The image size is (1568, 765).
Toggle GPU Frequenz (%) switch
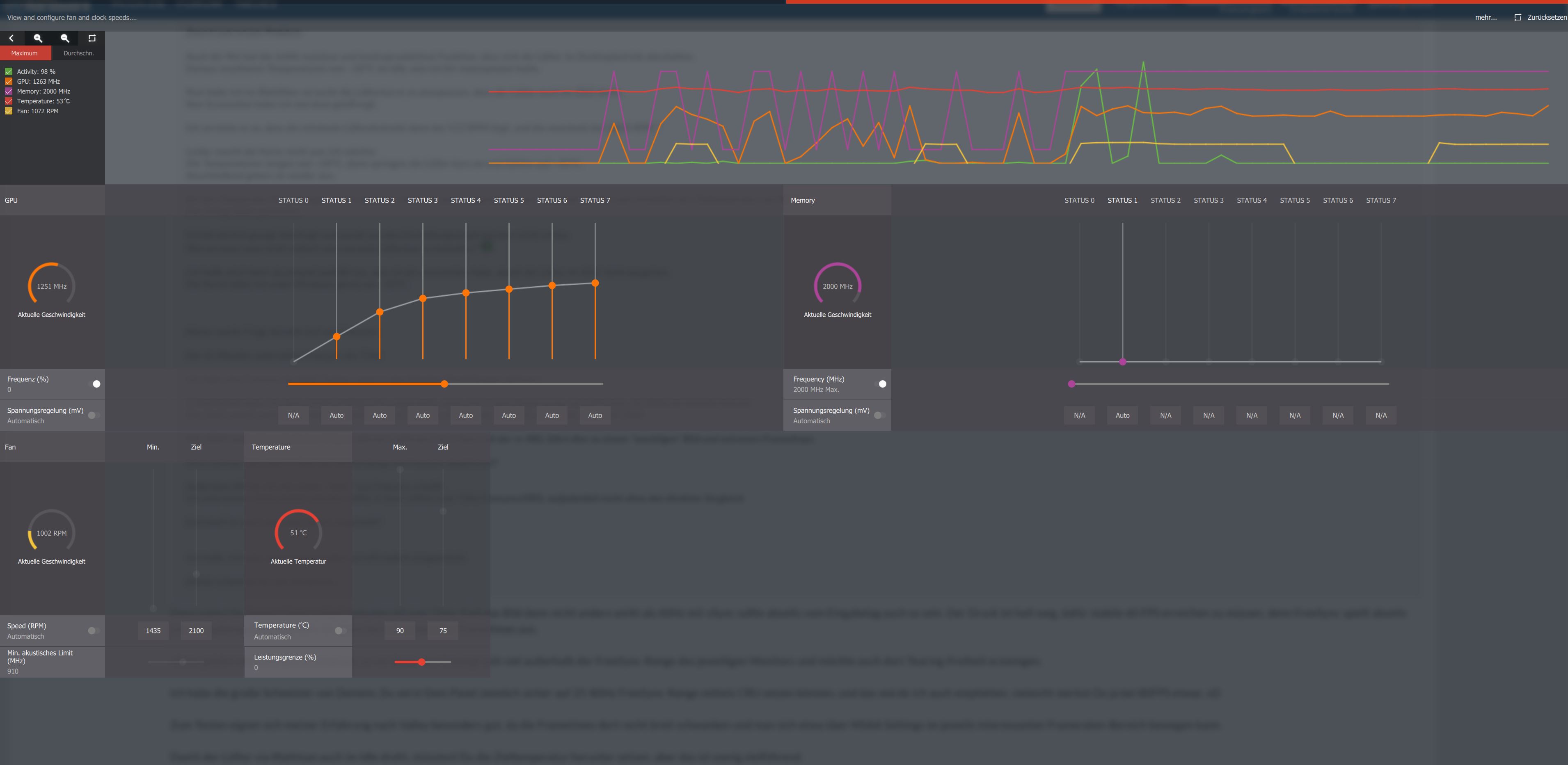95,384
